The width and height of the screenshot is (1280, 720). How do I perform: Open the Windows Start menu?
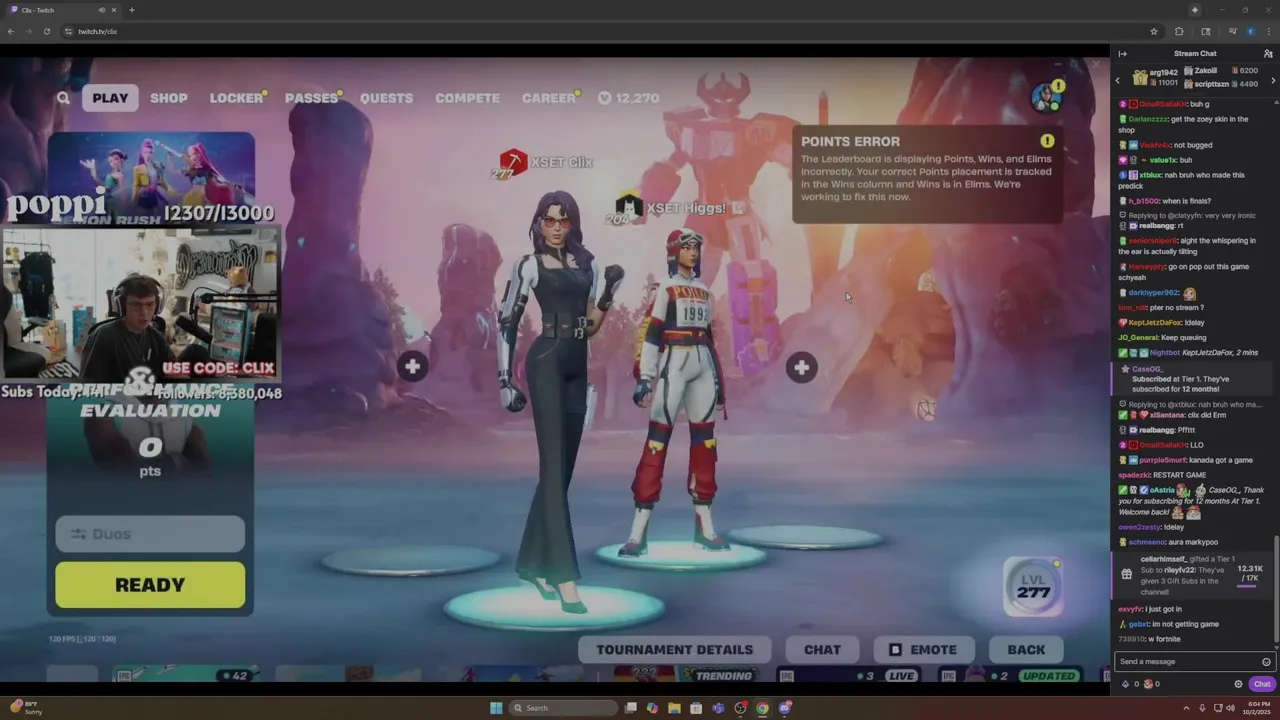(496, 708)
